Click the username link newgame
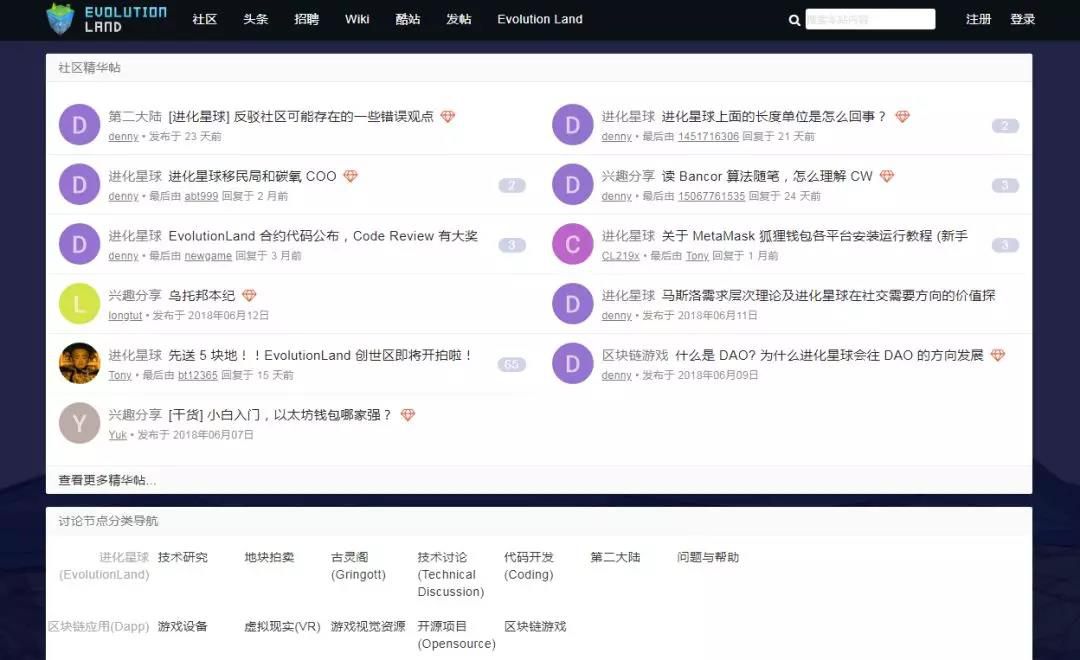 [x=208, y=256]
